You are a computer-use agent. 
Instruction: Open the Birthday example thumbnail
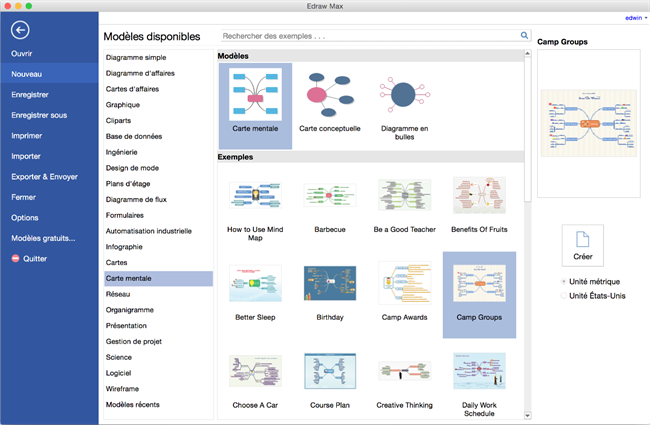pos(330,283)
